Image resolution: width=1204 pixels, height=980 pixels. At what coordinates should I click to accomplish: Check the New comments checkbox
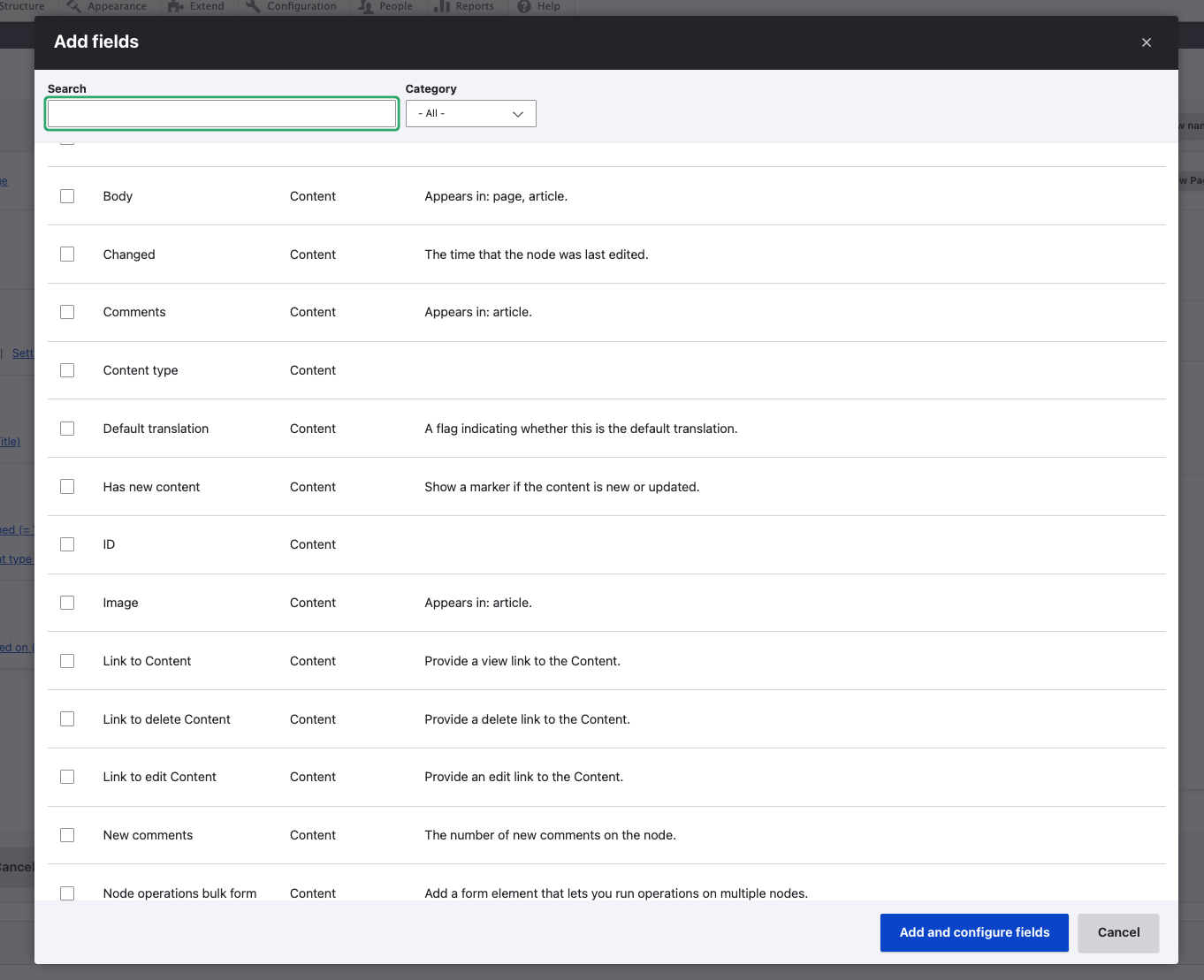pyautogui.click(x=67, y=835)
